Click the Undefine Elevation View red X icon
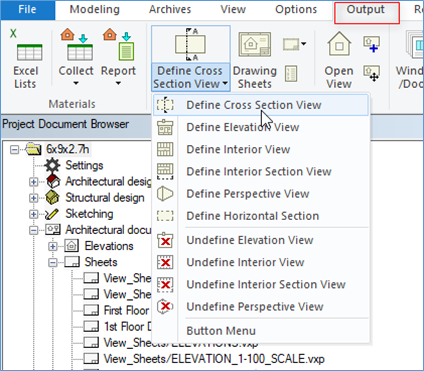Viewport: 424px width, 371px height. pos(165,240)
